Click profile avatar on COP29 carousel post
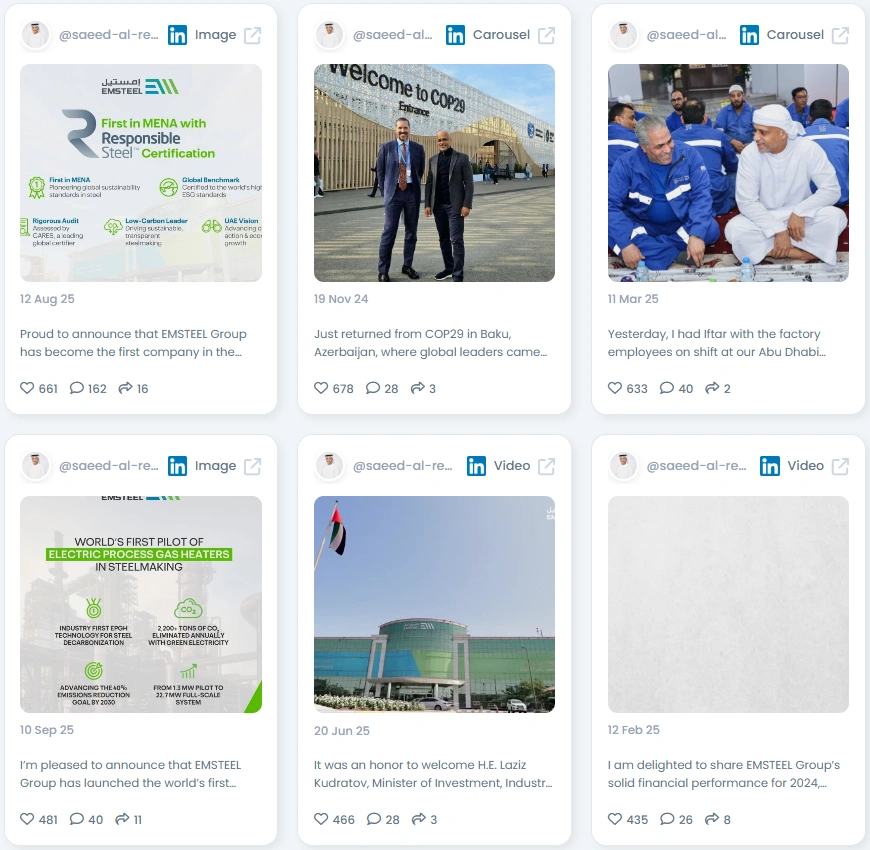870x850 pixels. pyautogui.click(x=329, y=35)
